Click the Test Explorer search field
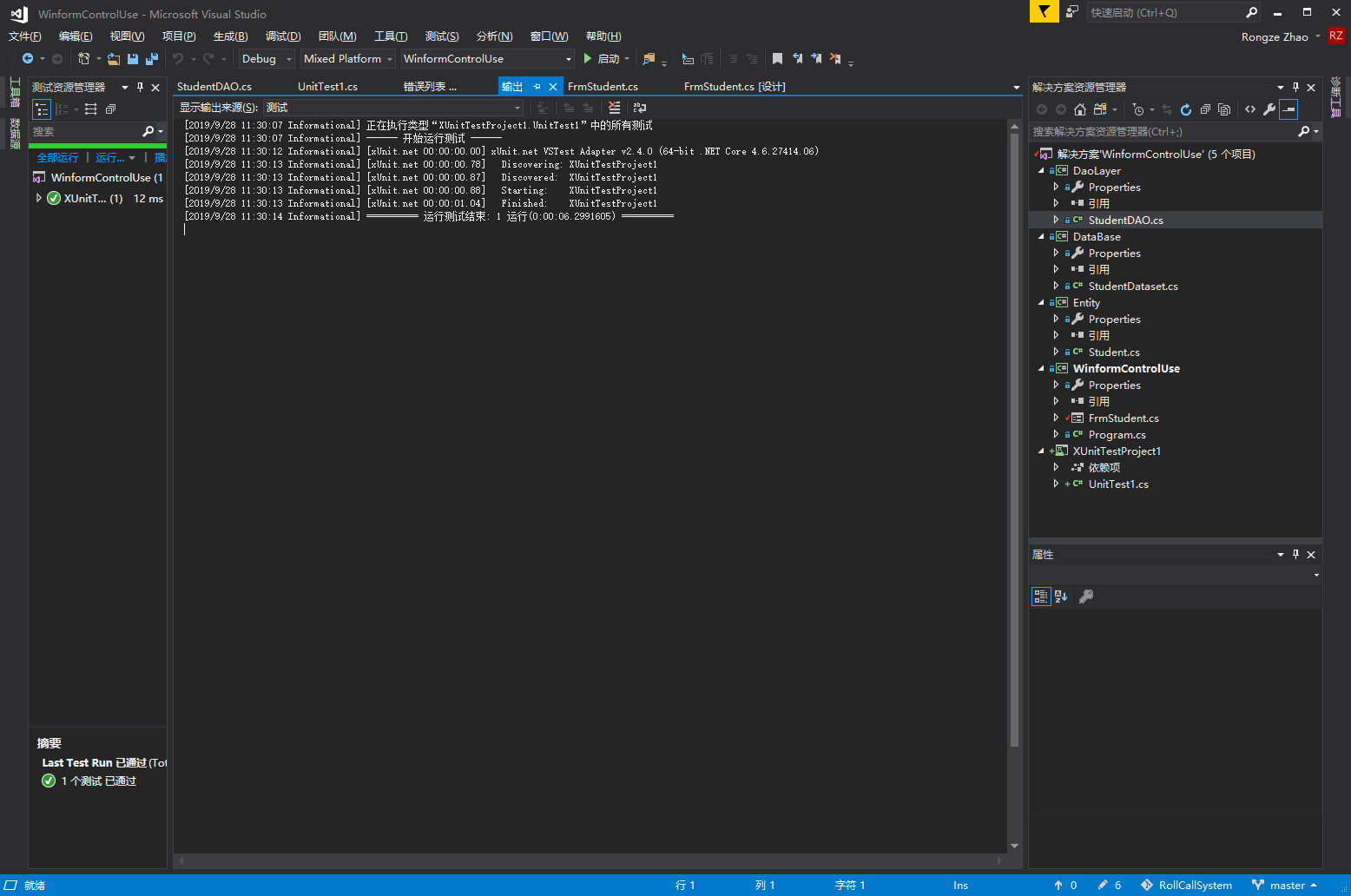Screen dimensions: 1351x896 [x=87, y=131]
